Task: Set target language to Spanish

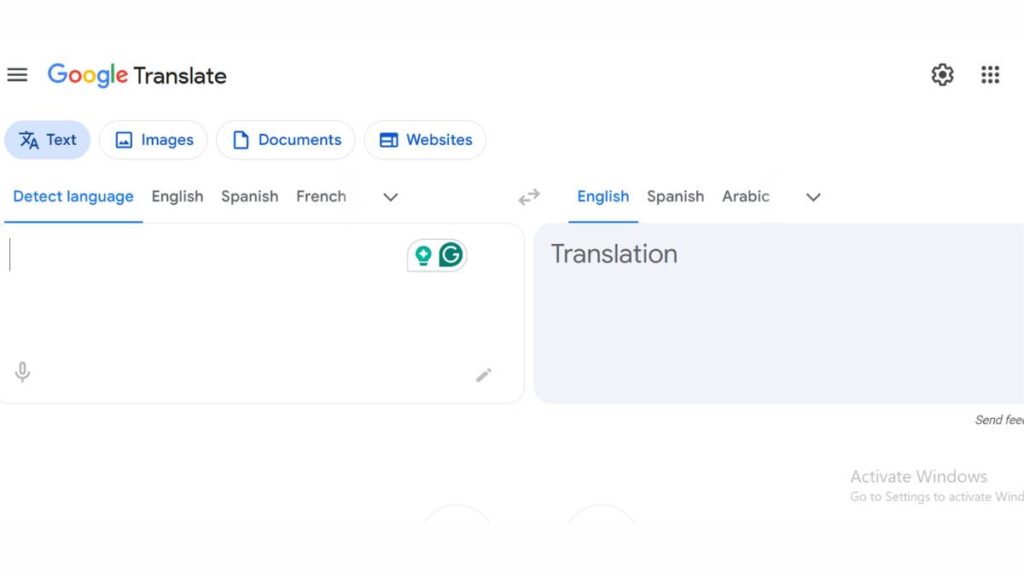Action: pyautogui.click(x=675, y=197)
